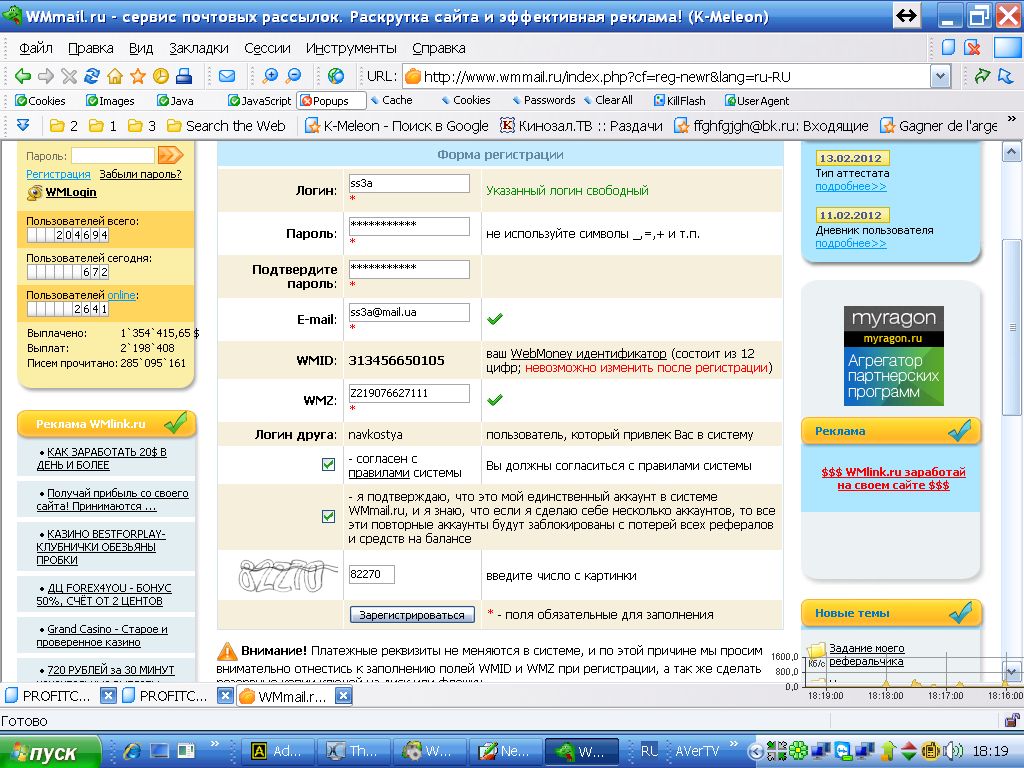Click the Mail envelope icon

(x=227, y=76)
